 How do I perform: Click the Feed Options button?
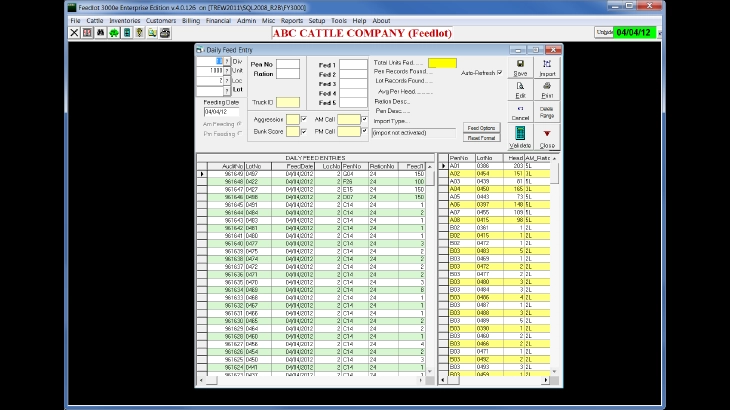[x=481, y=128]
